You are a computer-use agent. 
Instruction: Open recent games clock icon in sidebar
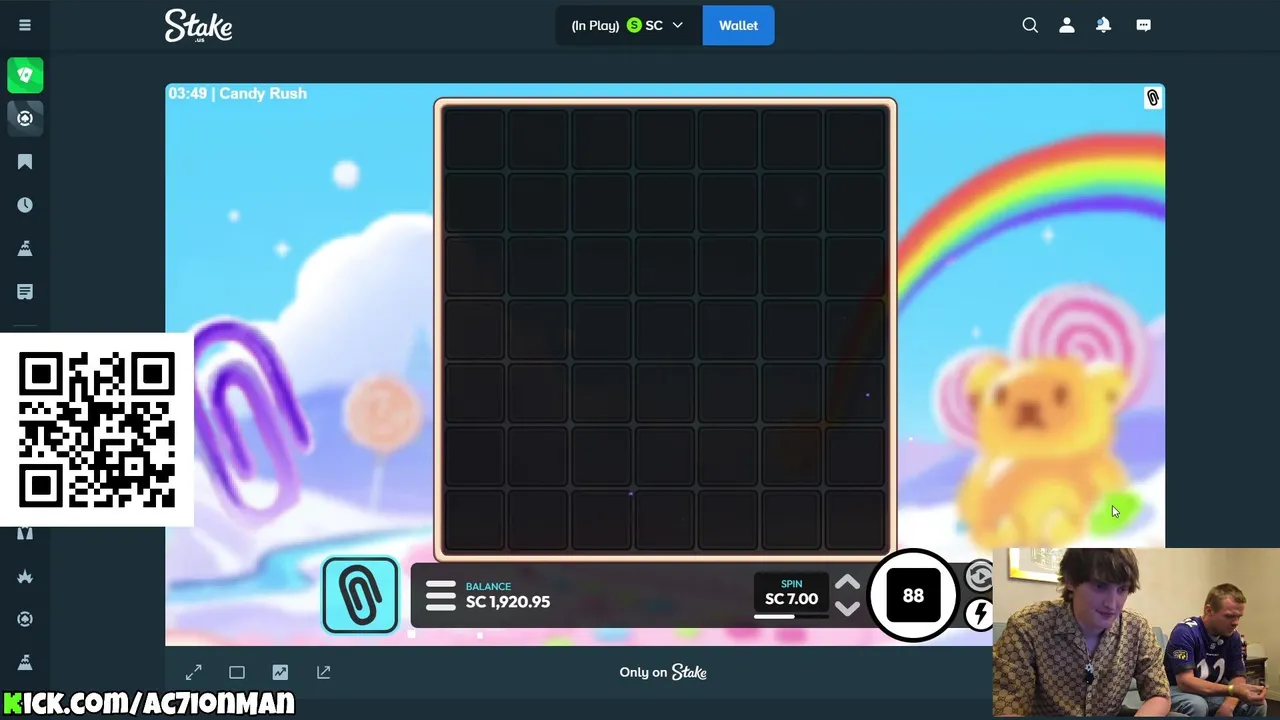25,205
